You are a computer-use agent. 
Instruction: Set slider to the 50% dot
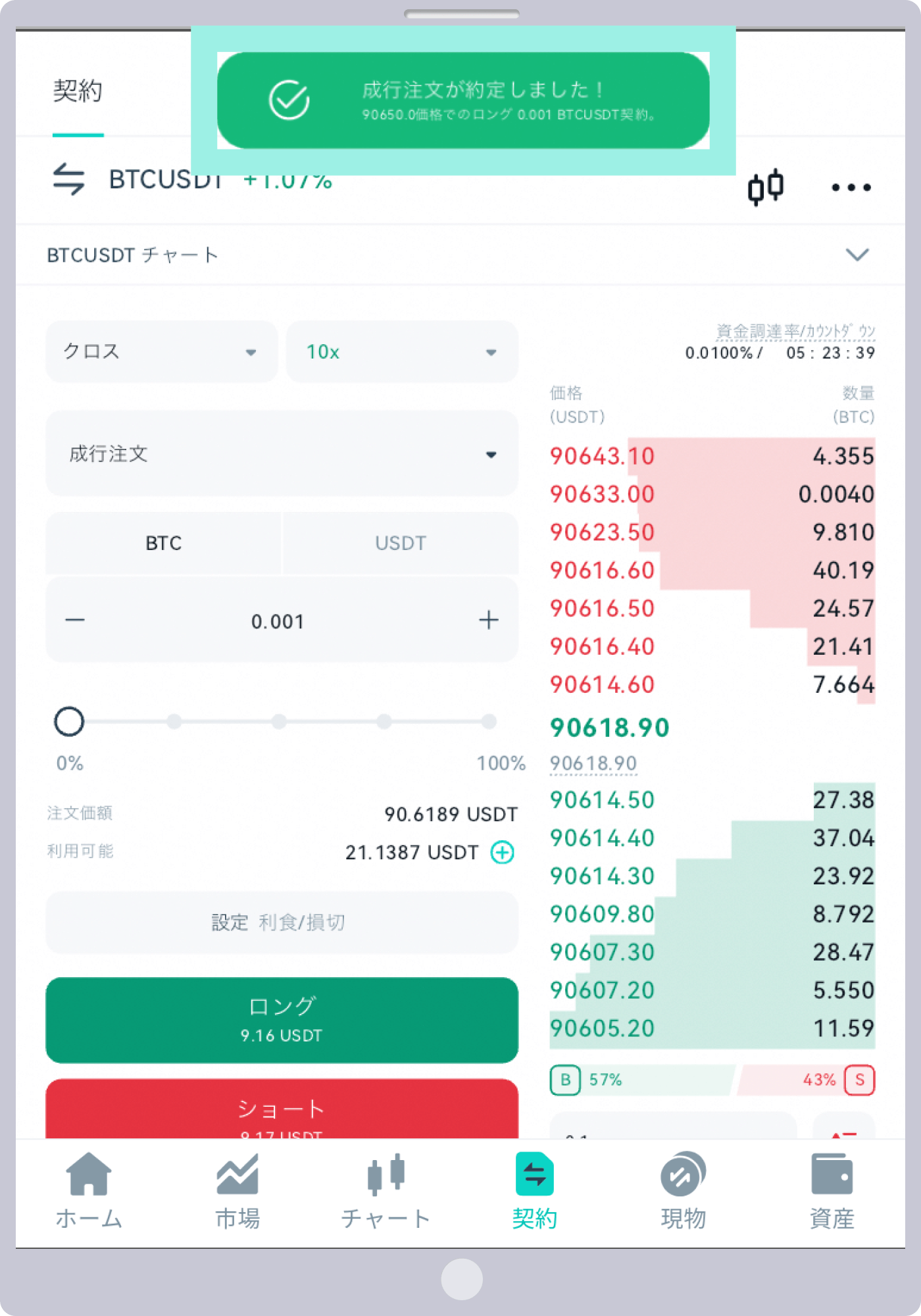[x=279, y=721]
